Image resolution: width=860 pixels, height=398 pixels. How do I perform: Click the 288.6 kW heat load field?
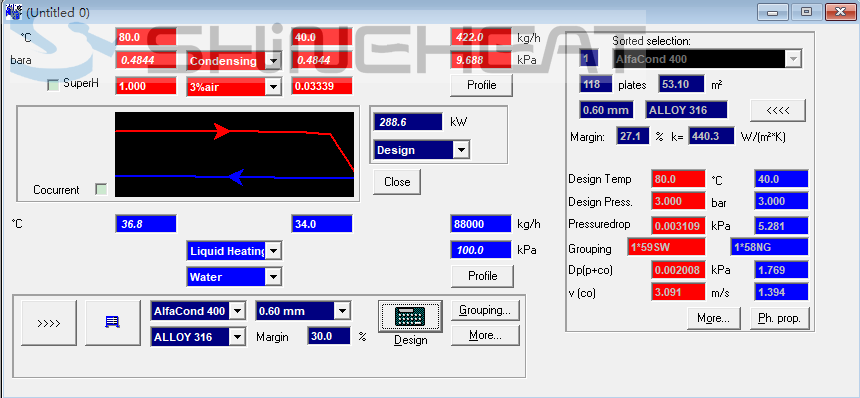coord(408,122)
